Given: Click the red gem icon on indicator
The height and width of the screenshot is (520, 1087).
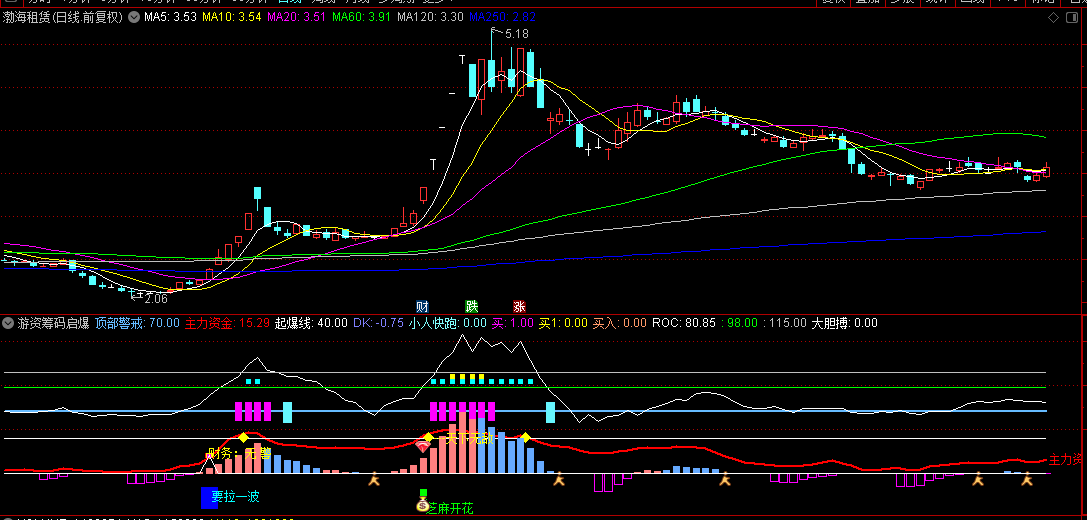Looking at the screenshot, I should (x=423, y=447).
